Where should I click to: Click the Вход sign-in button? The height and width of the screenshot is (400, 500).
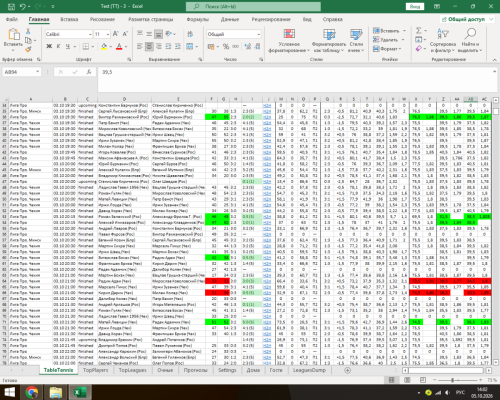point(415,6)
